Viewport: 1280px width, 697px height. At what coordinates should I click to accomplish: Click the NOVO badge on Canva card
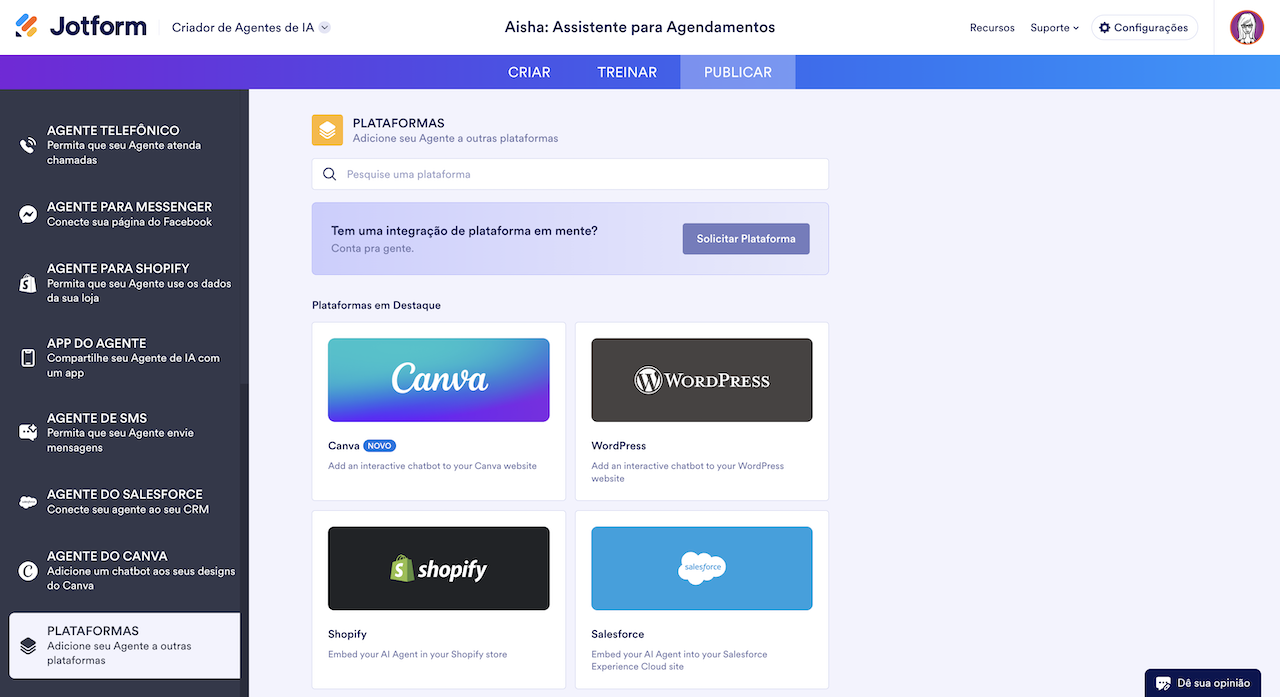(380, 446)
